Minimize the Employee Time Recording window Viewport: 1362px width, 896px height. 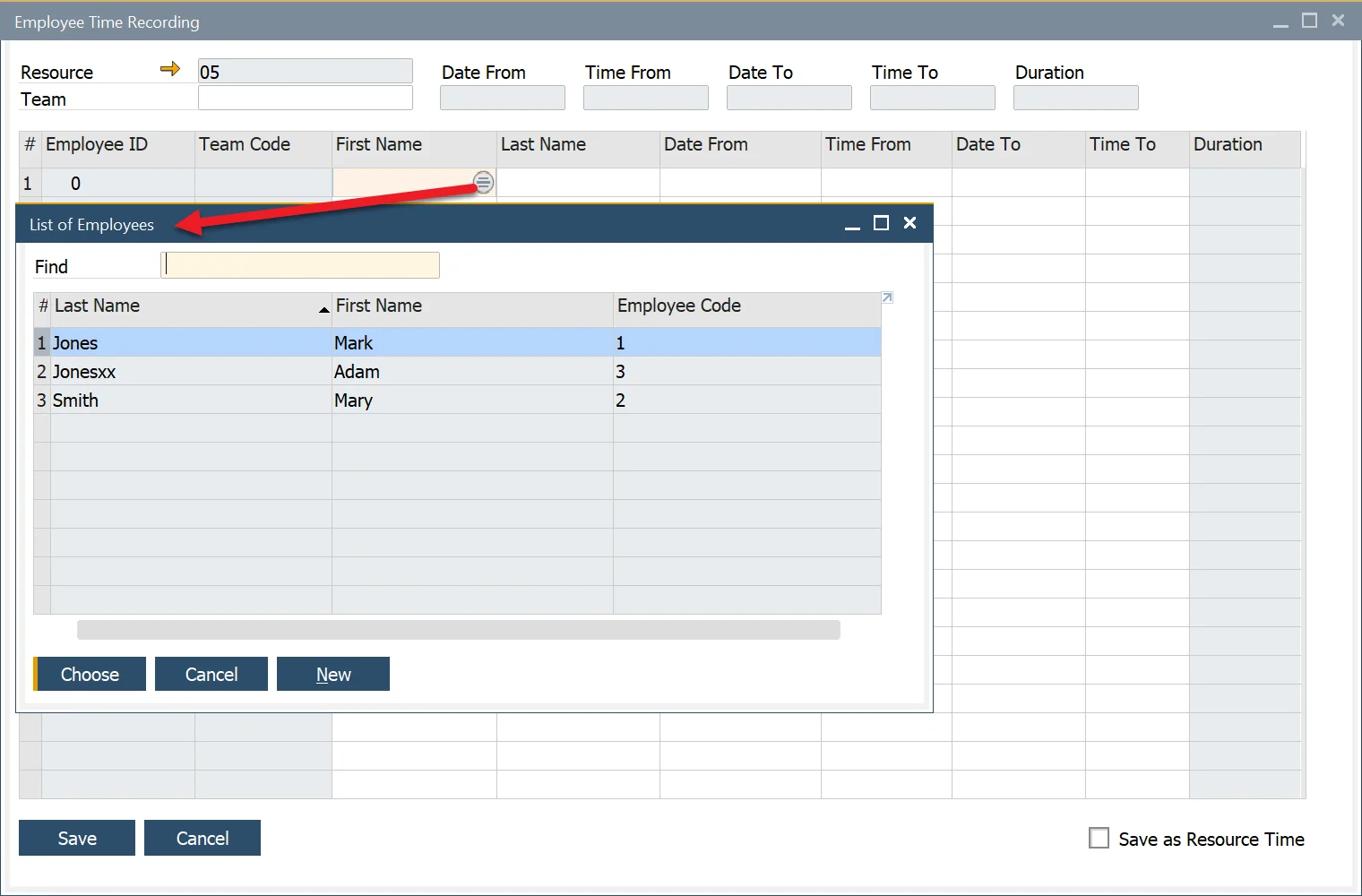1280,22
